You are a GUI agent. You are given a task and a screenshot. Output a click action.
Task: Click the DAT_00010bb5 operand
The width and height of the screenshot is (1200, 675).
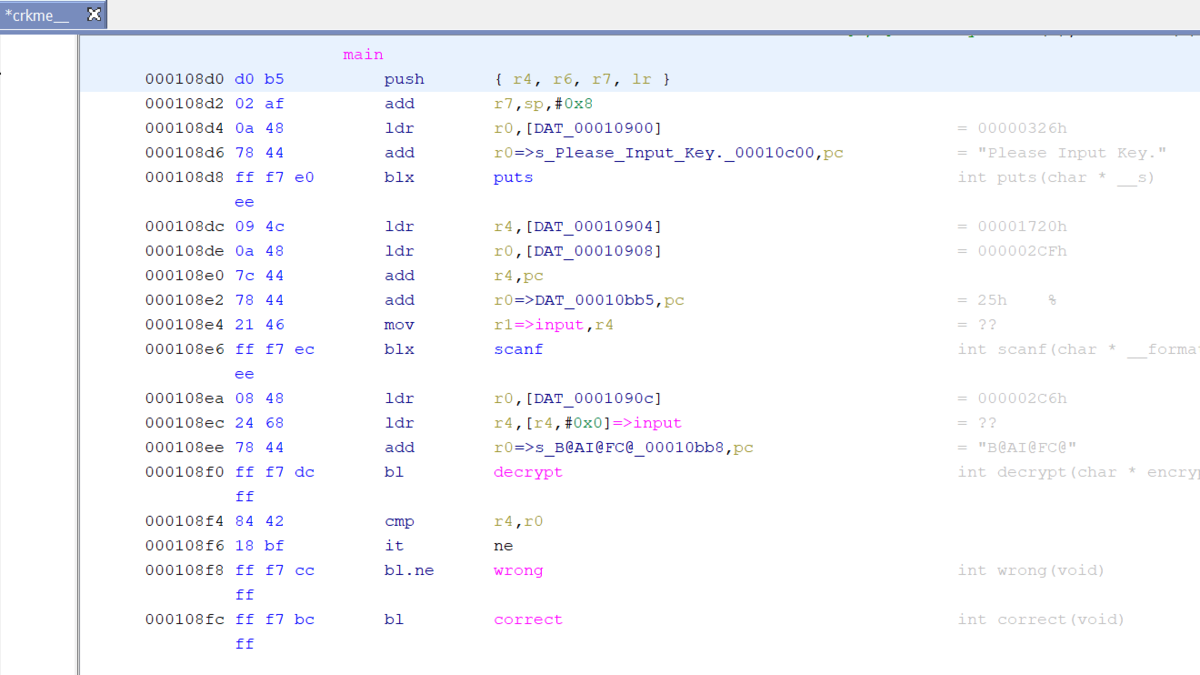597,300
